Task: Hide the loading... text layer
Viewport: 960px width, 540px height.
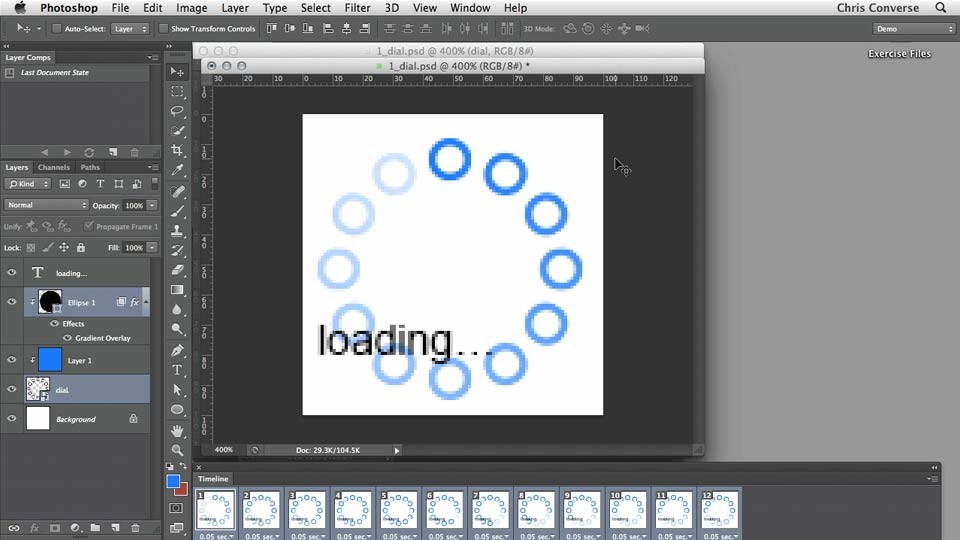Action: pos(12,272)
